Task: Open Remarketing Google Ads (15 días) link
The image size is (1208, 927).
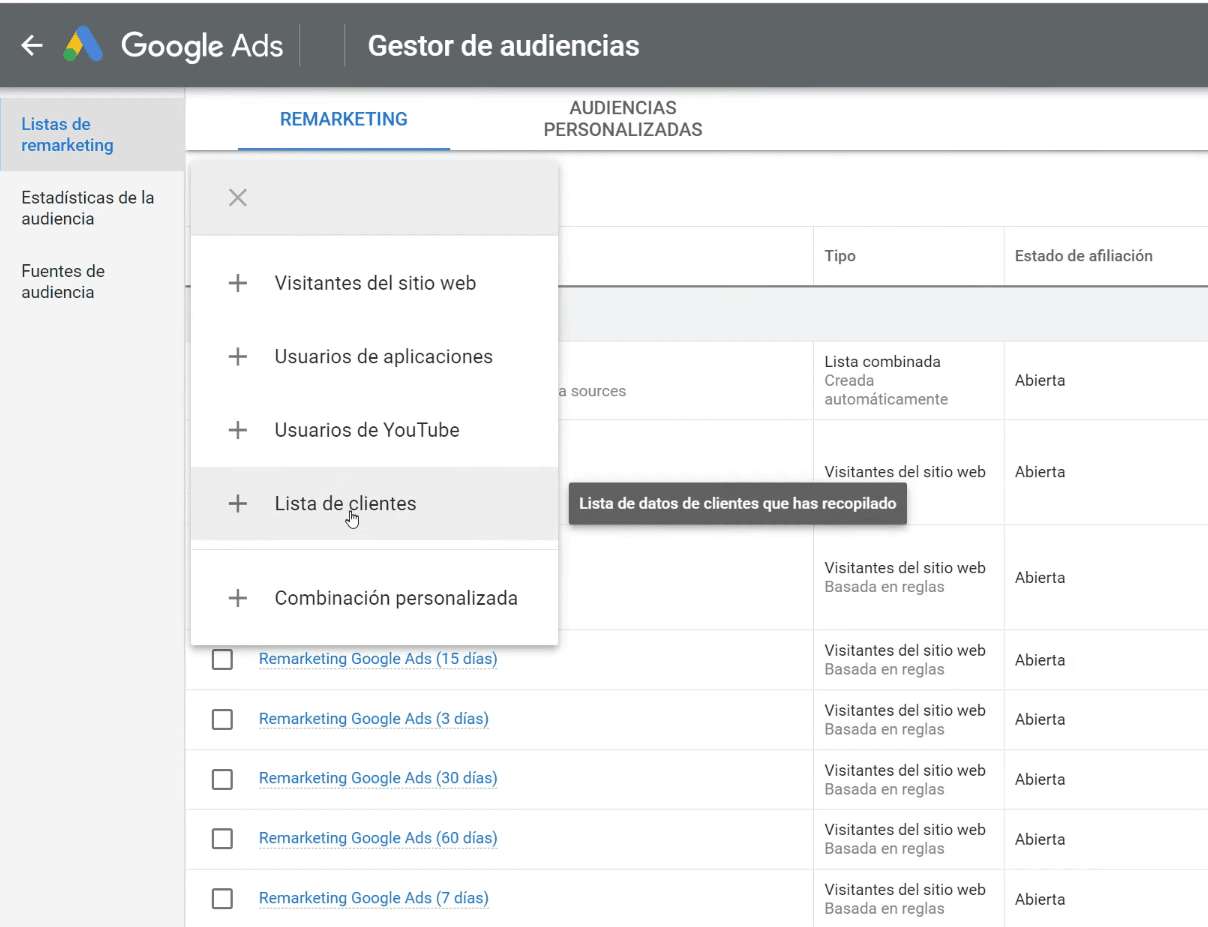Action: [378, 659]
